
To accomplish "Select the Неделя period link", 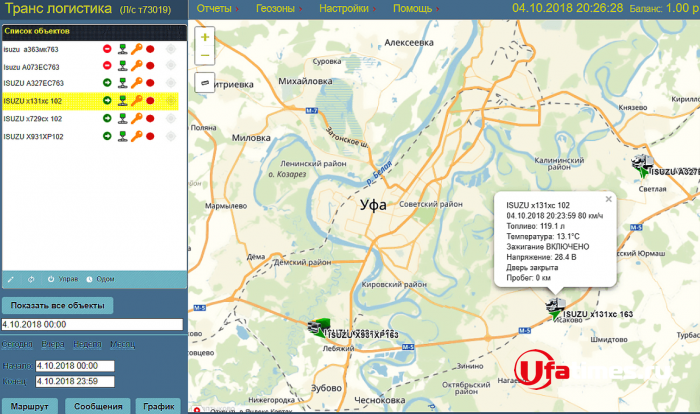I will coord(88,344).
